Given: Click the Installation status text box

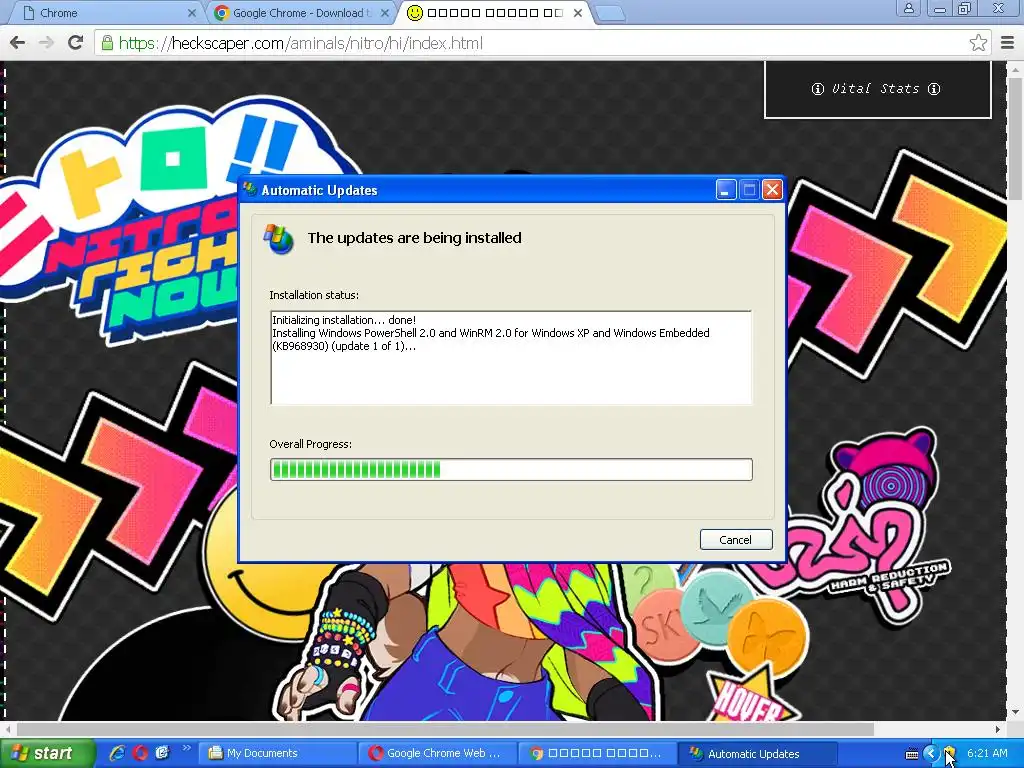Looking at the screenshot, I should 511,358.
